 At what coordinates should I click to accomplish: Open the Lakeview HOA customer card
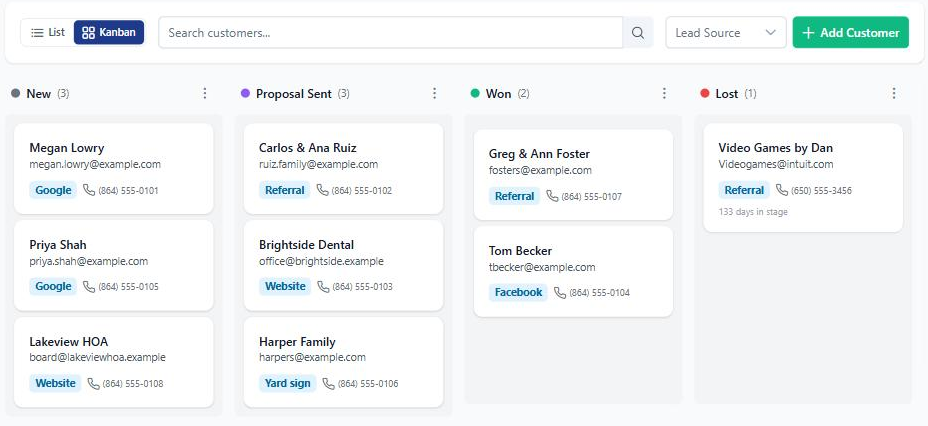[114, 362]
